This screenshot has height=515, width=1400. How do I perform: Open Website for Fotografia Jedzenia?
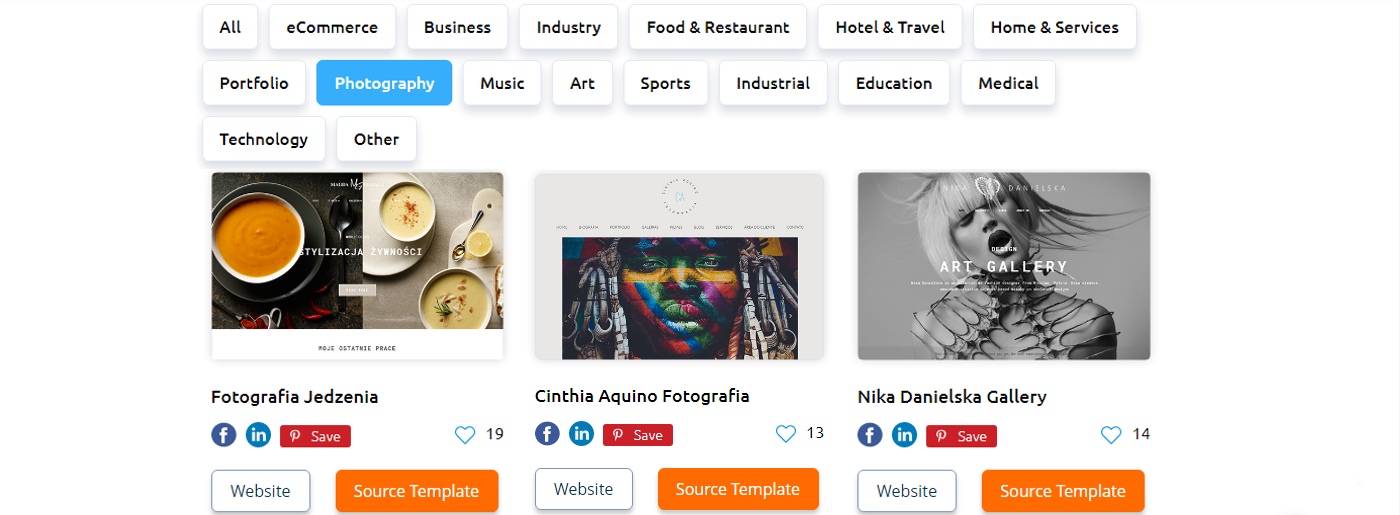(x=260, y=491)
